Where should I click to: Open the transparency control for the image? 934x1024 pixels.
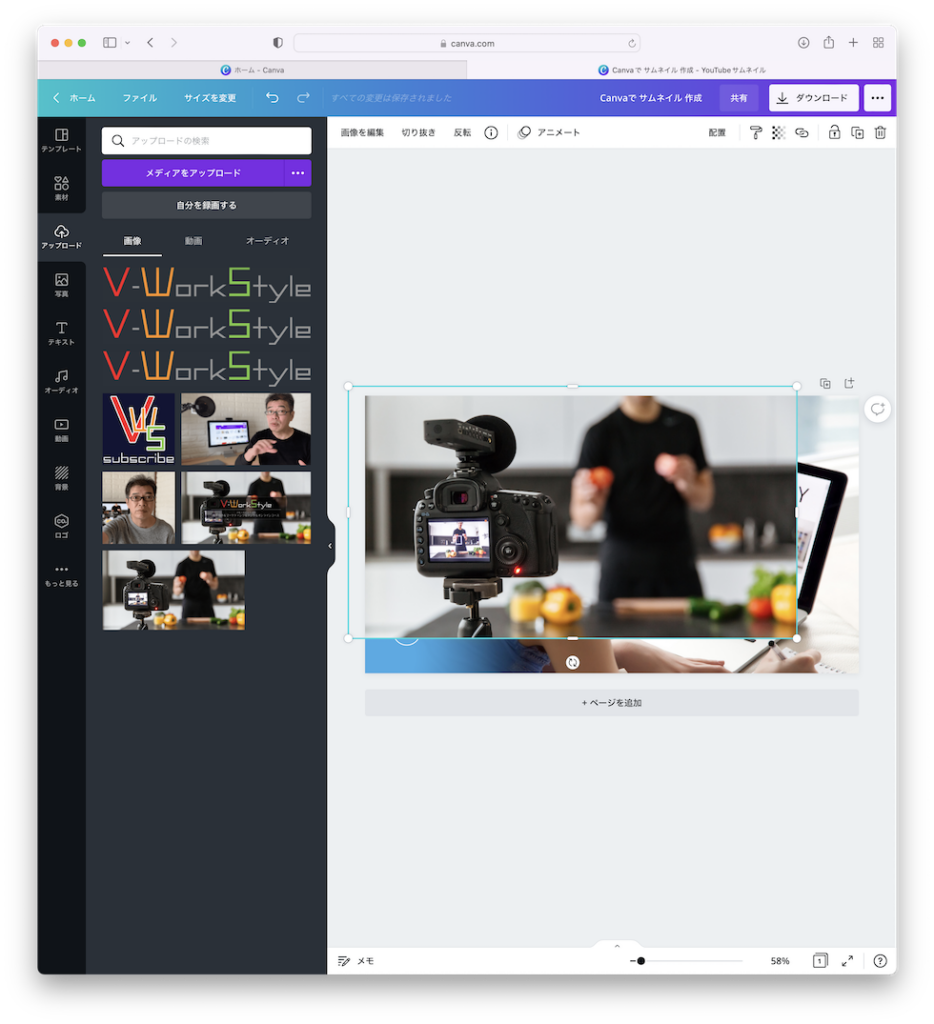click(x=778, y=132)
